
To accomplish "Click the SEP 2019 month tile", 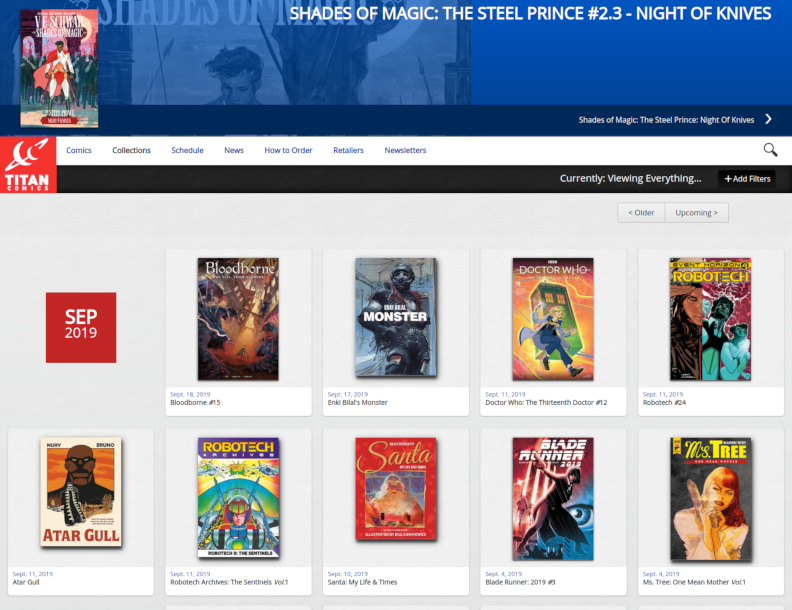I will point(81,327).
